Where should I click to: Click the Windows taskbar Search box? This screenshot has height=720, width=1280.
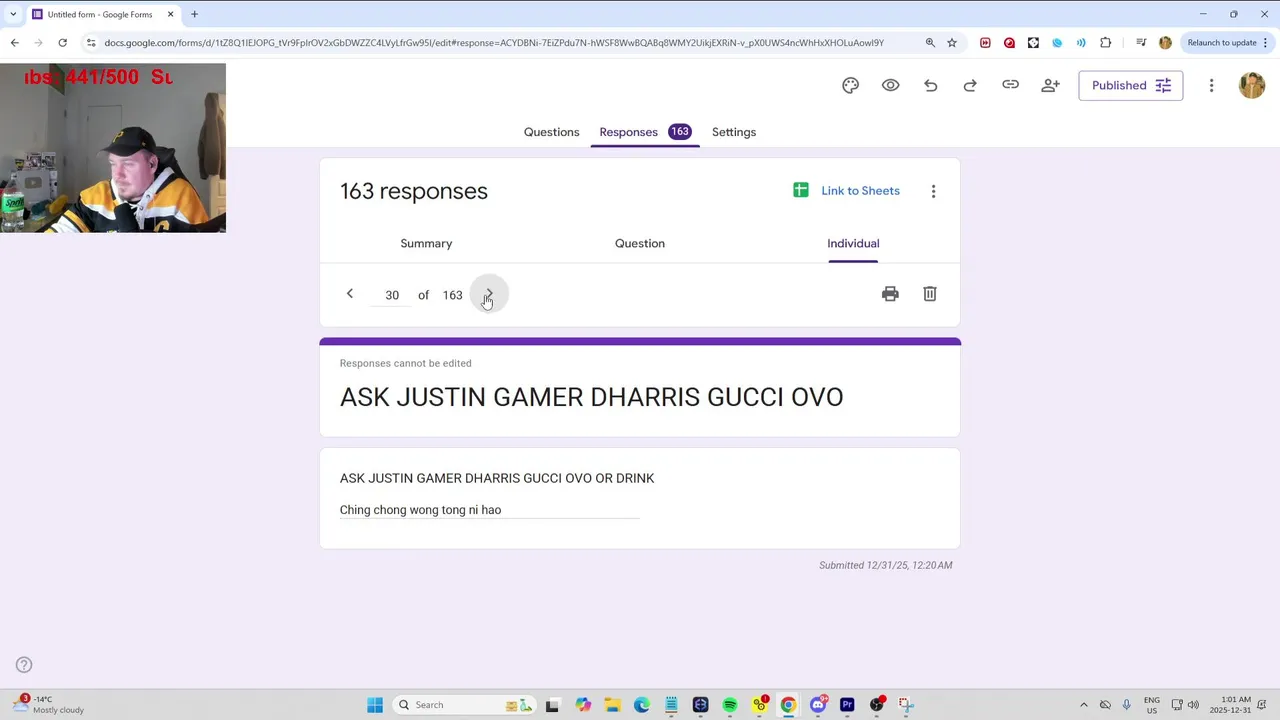point(465,705)
